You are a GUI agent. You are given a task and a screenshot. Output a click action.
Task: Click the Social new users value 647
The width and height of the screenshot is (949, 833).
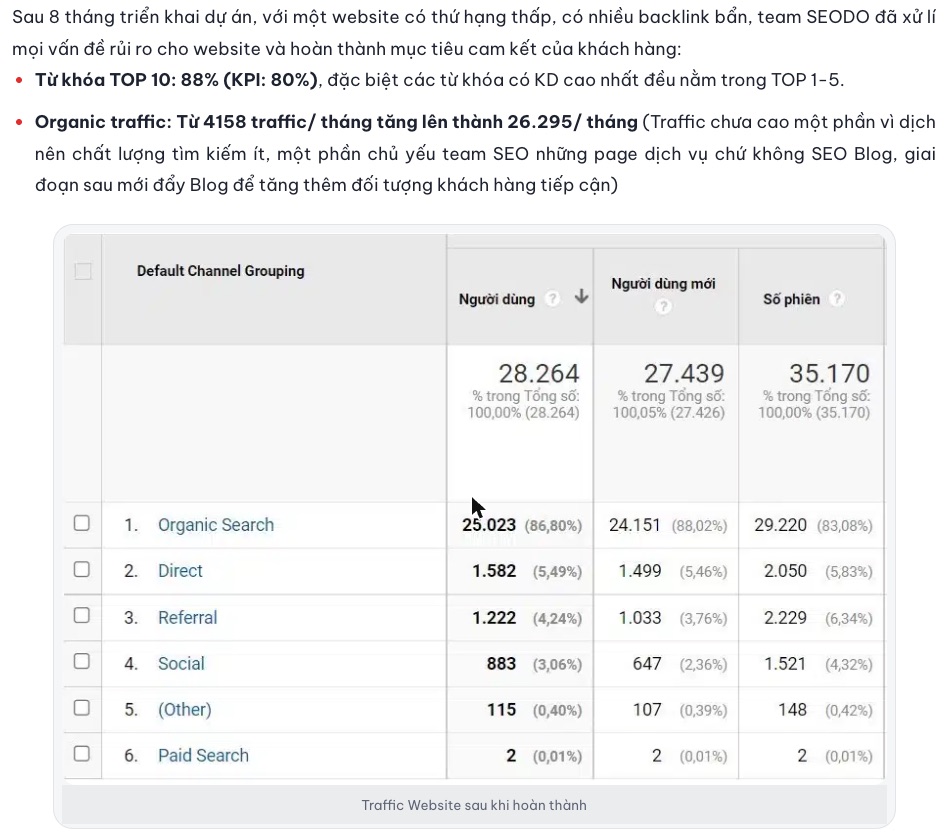647,663
